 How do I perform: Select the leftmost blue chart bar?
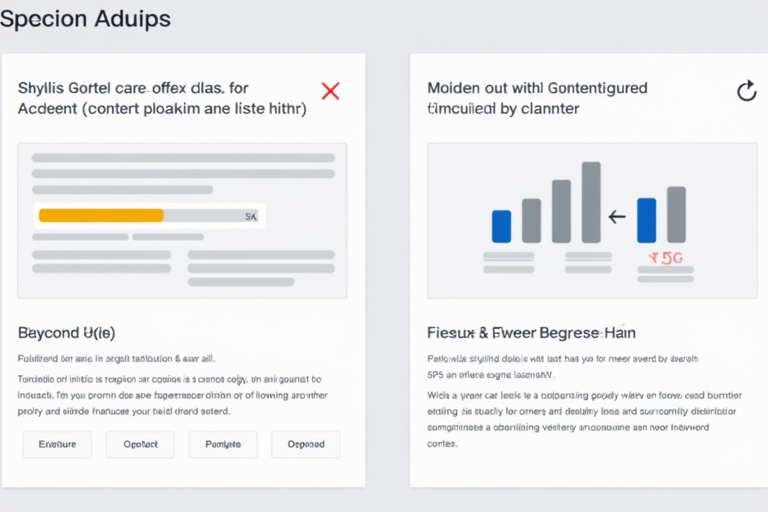tap(501, 226)
